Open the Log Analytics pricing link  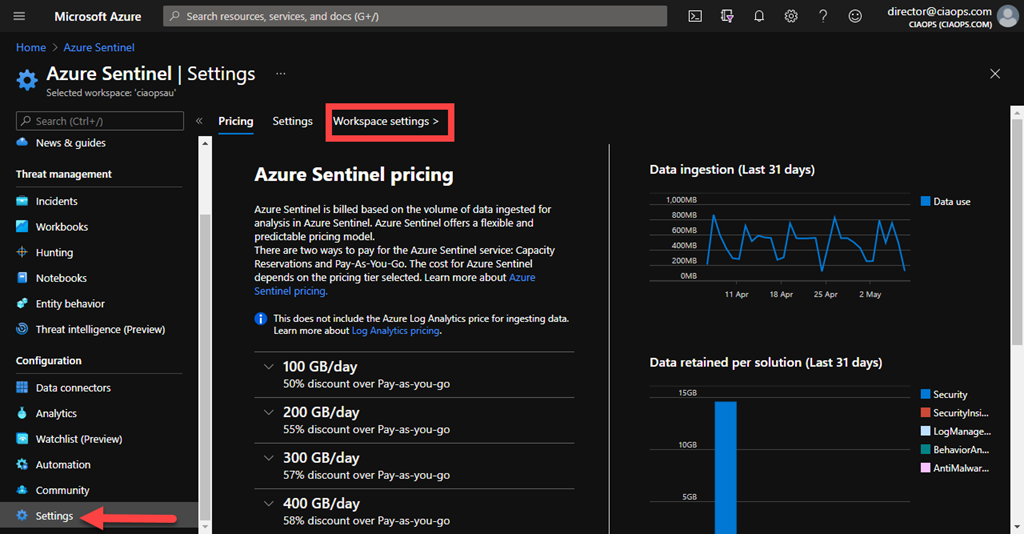tap(395, 330)
